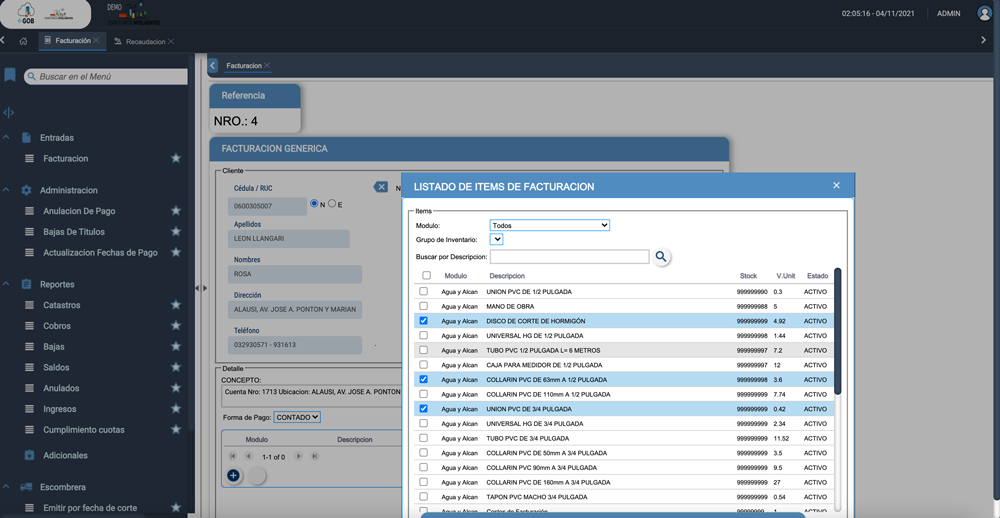
Task: Click the user profile avatar icon
Action: pyautogui.click(x=983, y=13)
